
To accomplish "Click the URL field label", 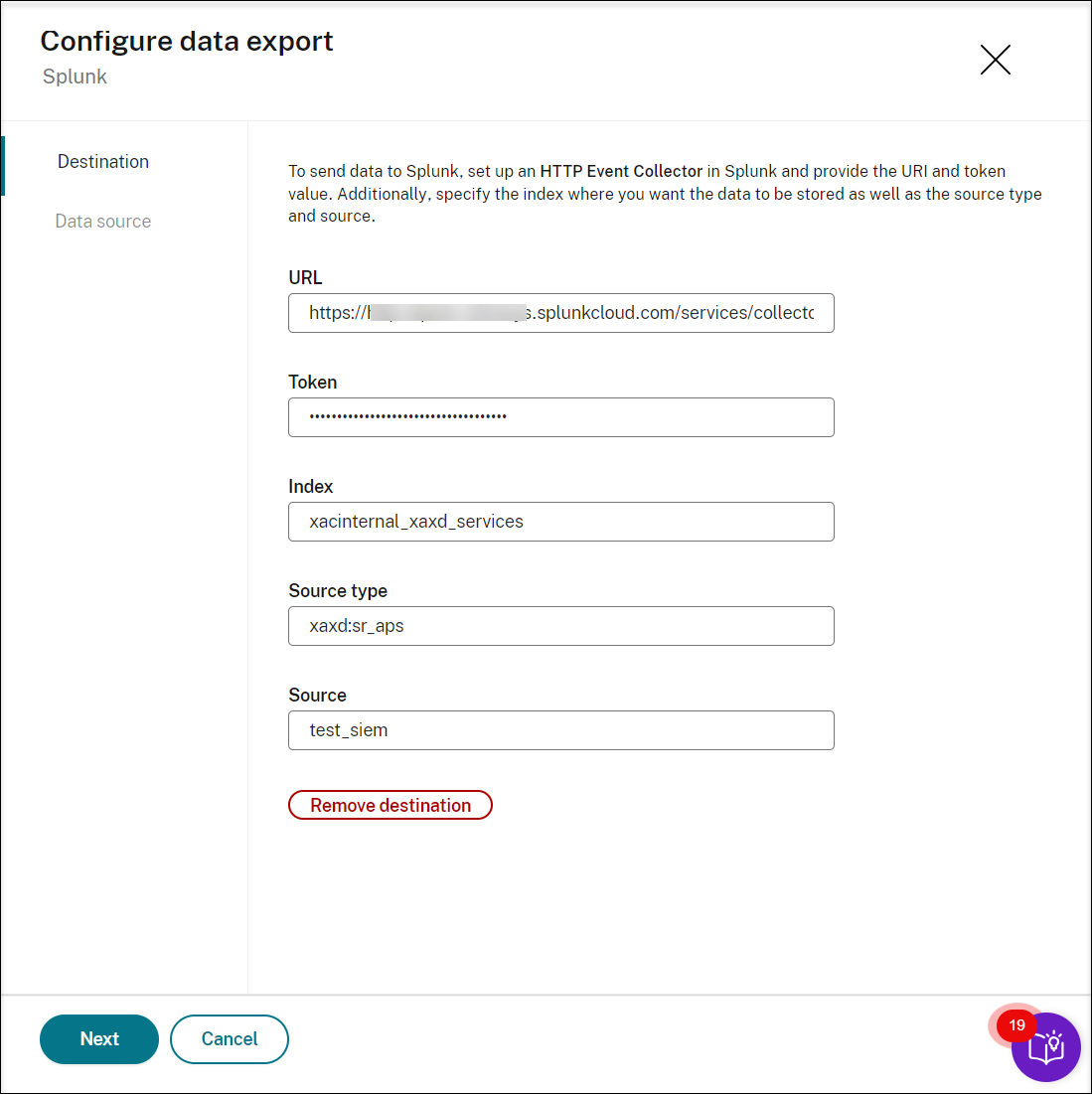I will [x=305, y=278].
